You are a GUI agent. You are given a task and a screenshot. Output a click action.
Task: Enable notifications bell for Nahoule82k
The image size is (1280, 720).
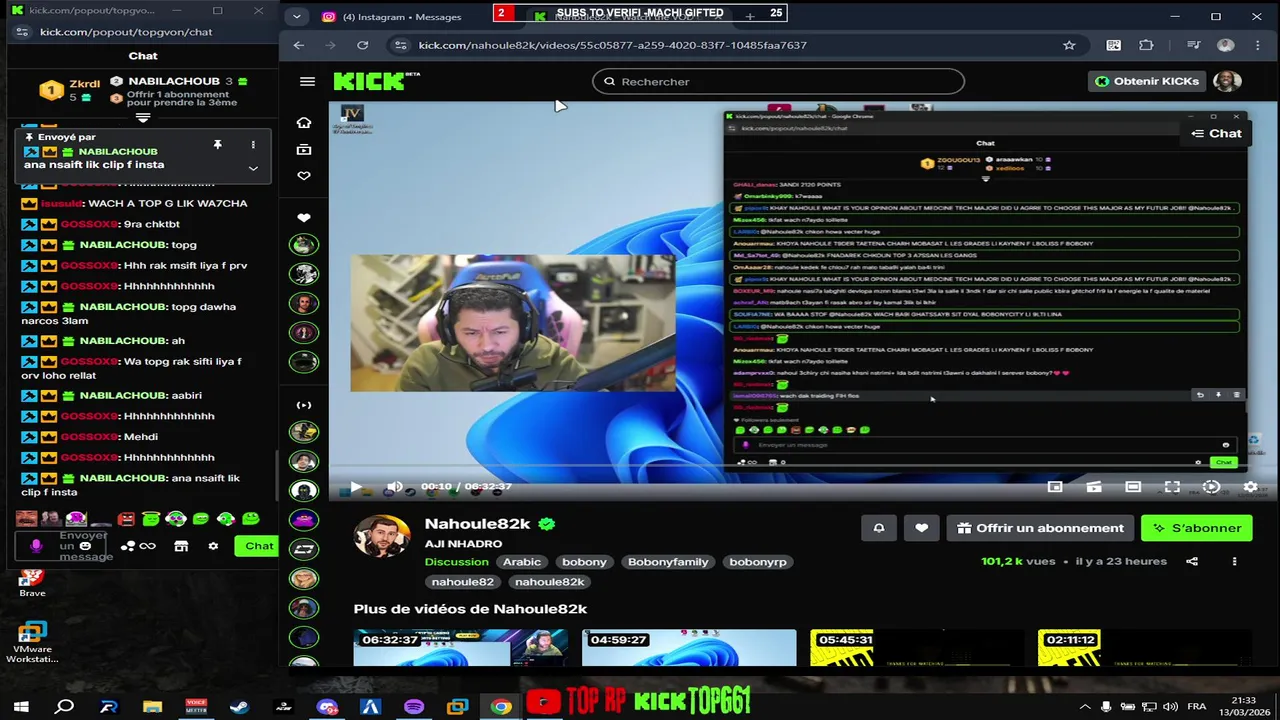879,528
